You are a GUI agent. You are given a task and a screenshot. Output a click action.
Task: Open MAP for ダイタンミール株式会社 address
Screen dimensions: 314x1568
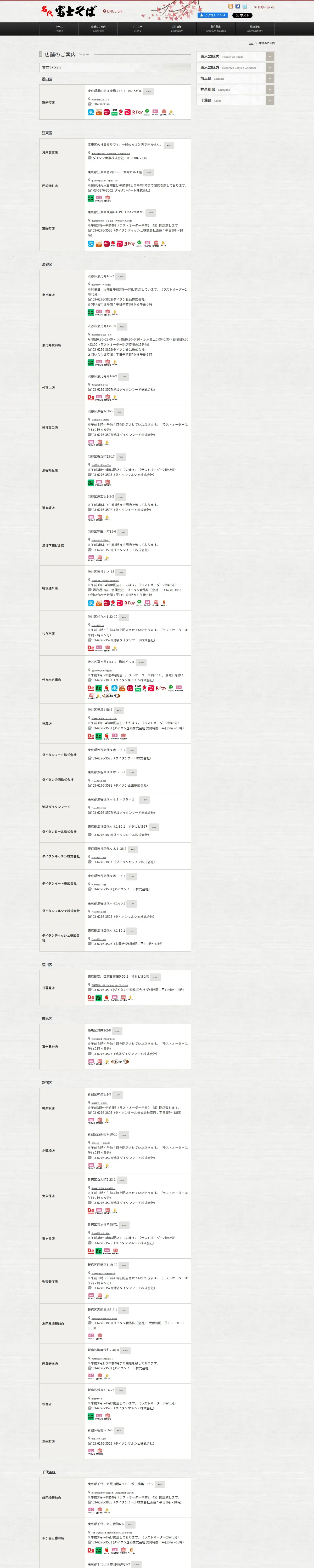click(x=154, y=827)
